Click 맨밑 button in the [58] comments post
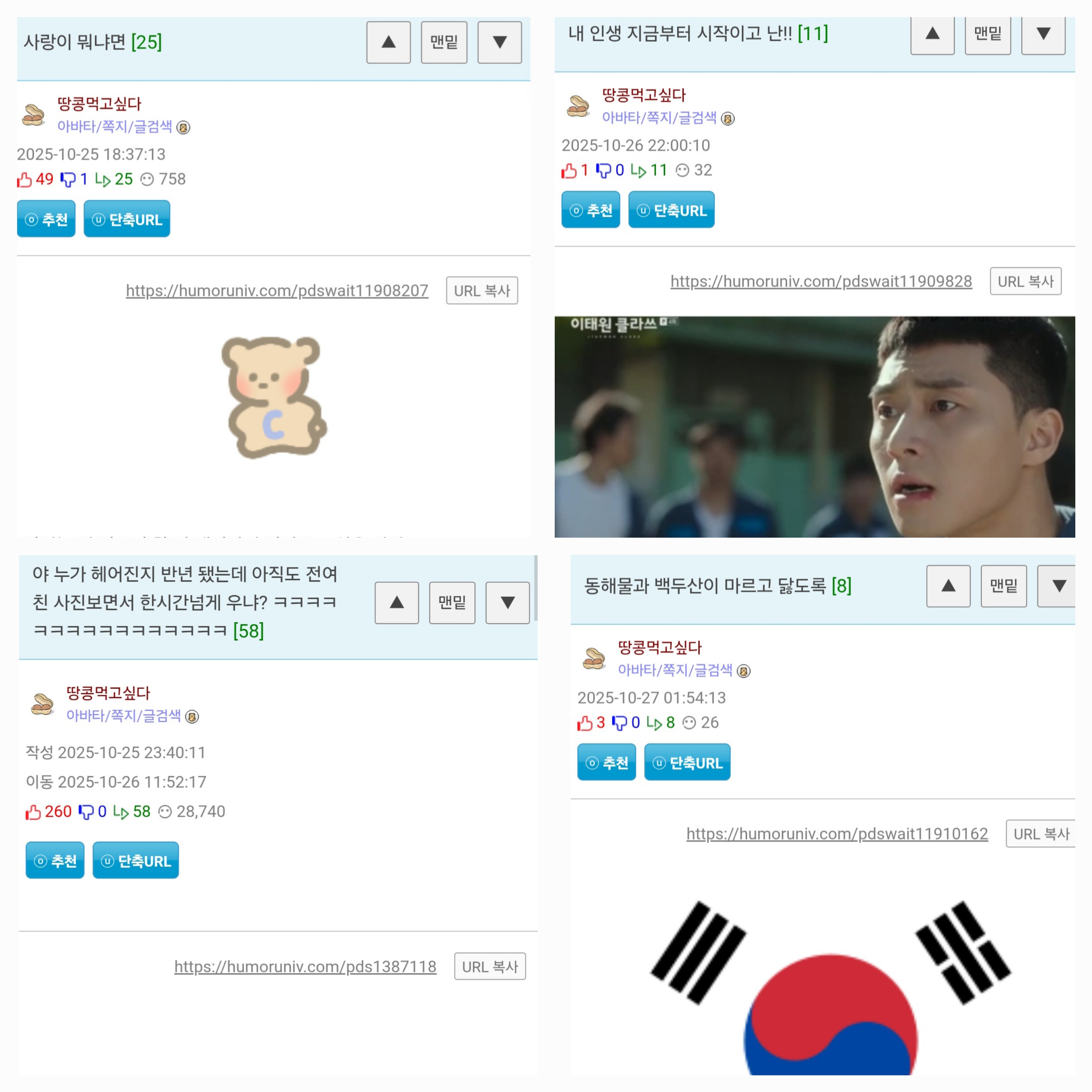 click(452, 603)
